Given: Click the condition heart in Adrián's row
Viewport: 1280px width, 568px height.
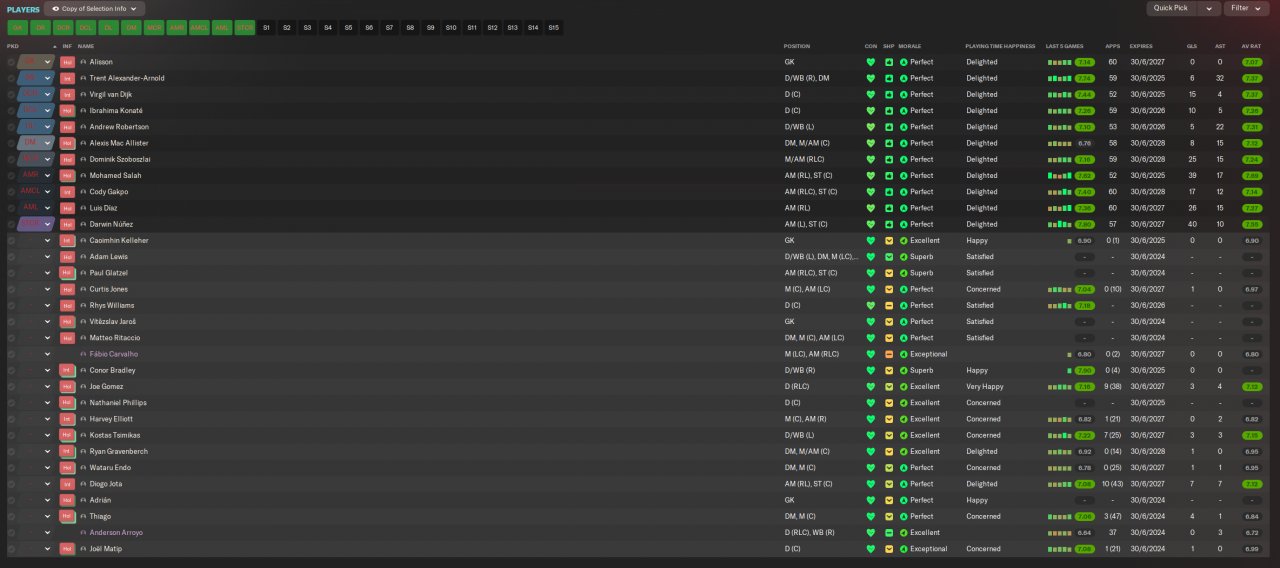Looking at the screenshot, I should click(x=870, y=500).
